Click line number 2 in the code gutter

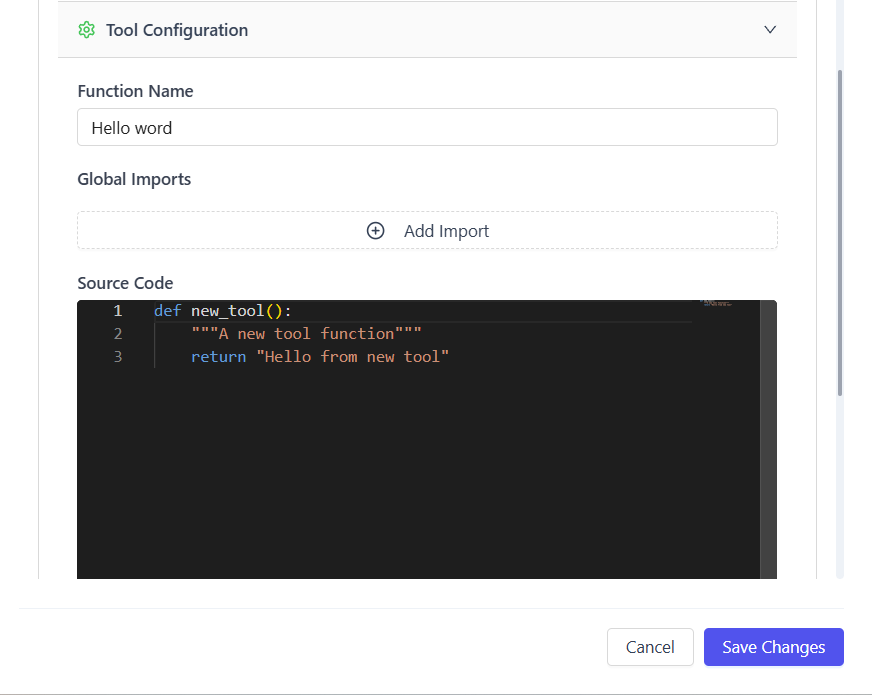117,334
